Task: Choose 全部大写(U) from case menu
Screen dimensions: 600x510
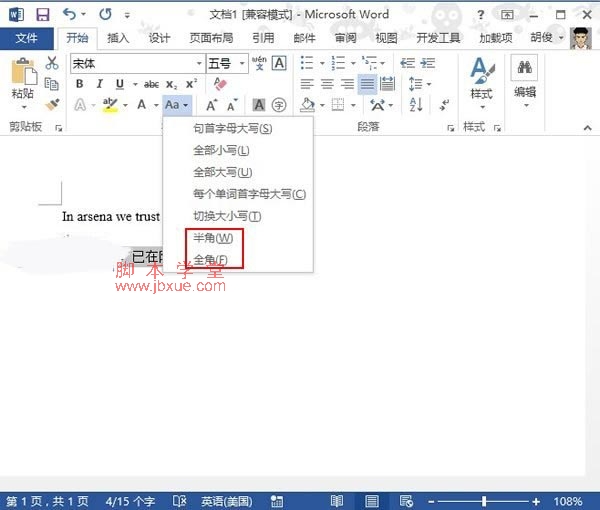Action: (x=223, y=172)
